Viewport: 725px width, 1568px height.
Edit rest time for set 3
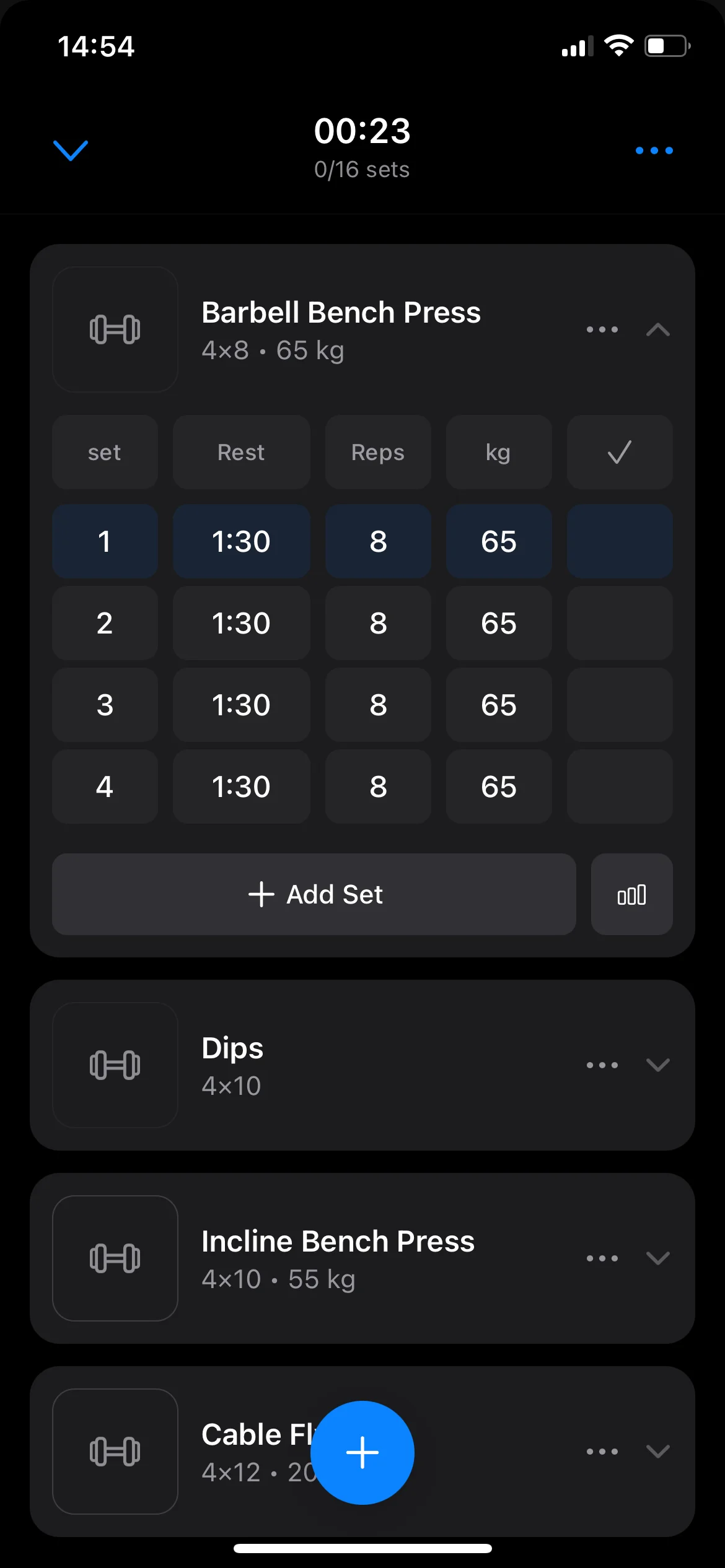(x=241, y=705)
